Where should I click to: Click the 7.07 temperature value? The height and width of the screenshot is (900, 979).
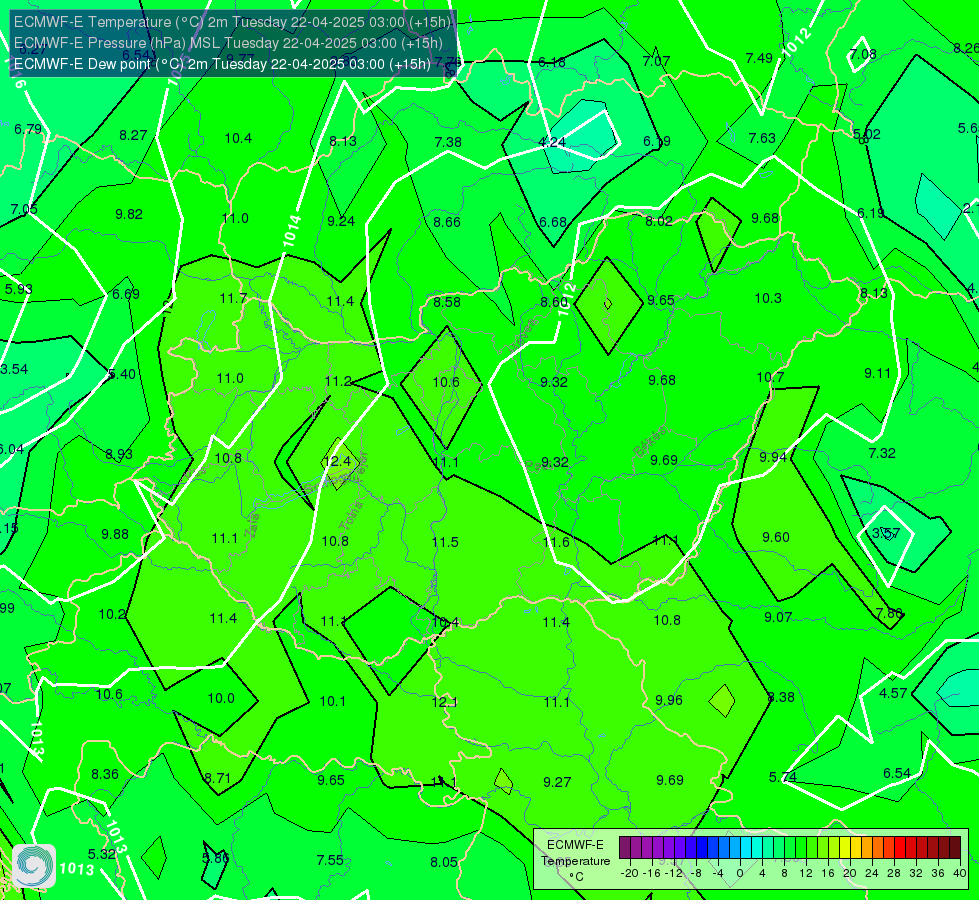[x=656, y=61]
